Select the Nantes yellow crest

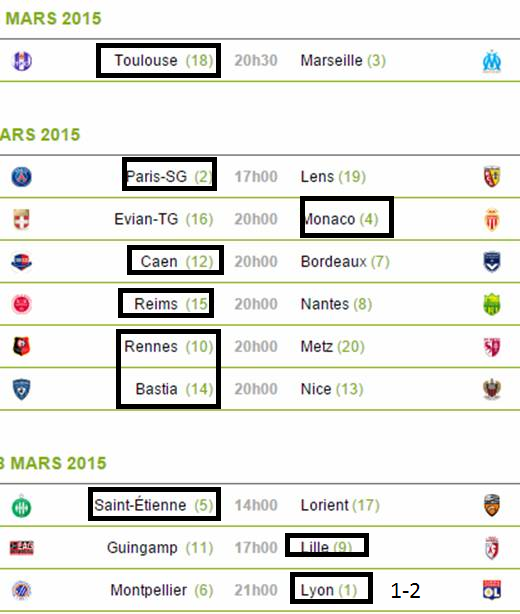[492, 304]
